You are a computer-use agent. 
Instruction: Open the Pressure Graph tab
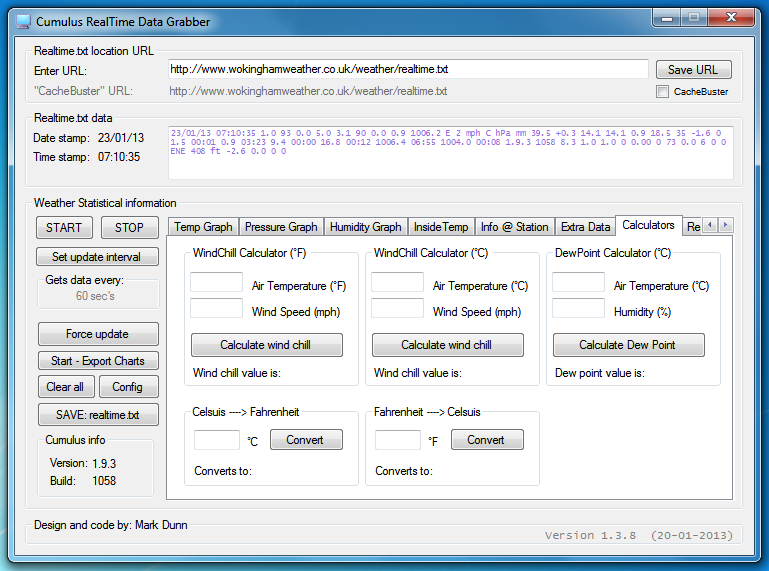281,227
